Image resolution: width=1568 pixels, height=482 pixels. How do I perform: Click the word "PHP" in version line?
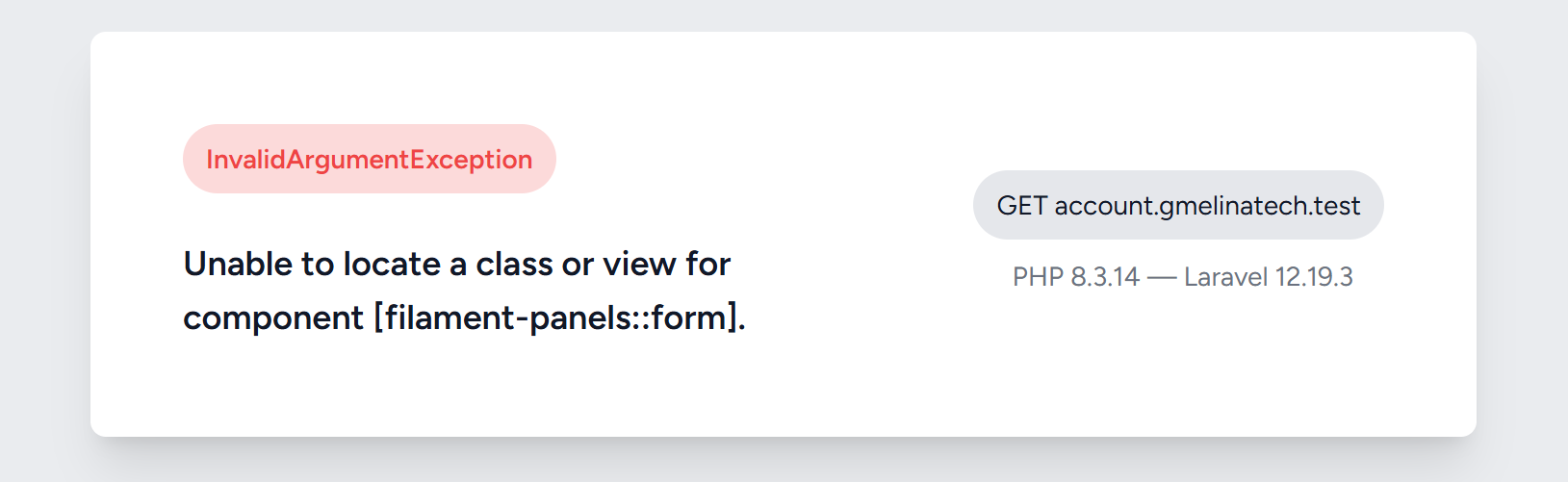[1037, 277]
